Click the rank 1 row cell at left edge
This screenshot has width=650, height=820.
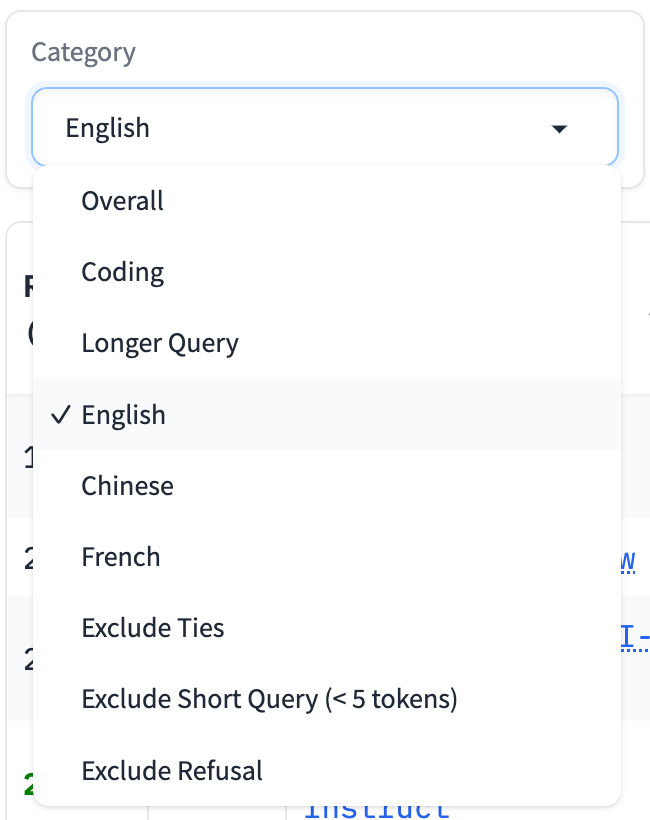click(x=27, y=458)
